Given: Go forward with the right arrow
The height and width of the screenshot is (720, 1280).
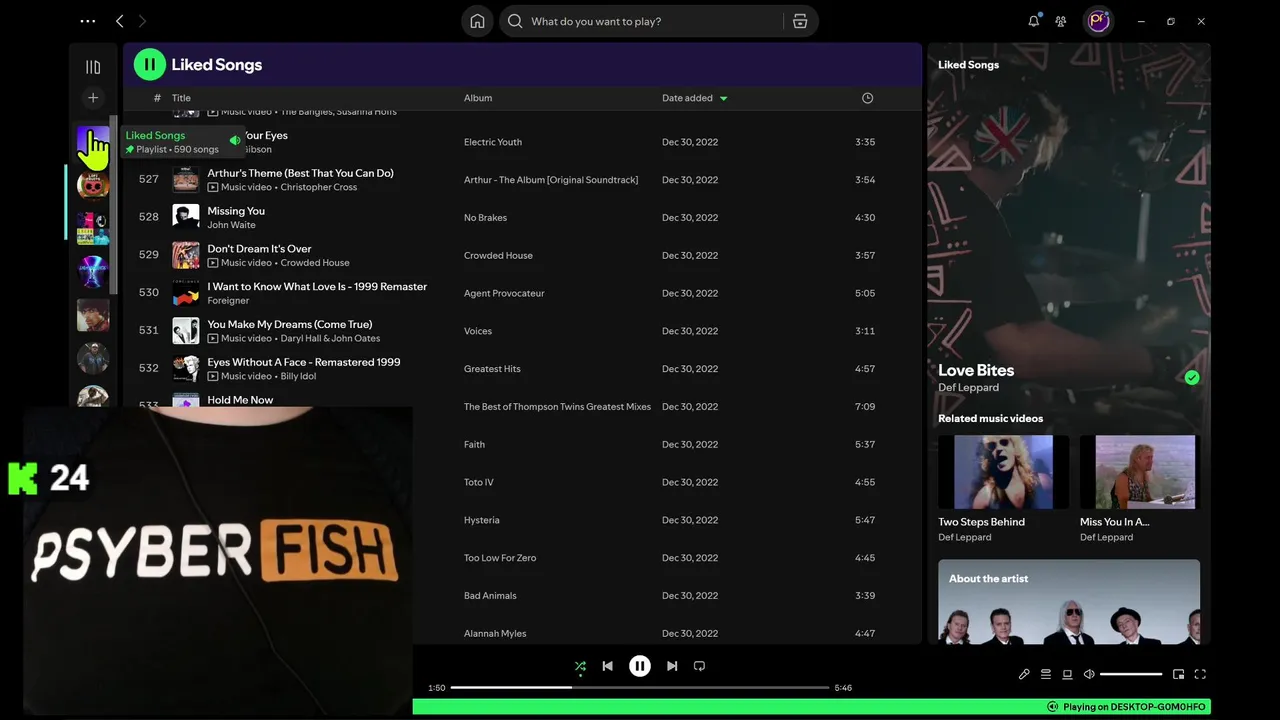Looking at the screenshot, I should point(142,21).
